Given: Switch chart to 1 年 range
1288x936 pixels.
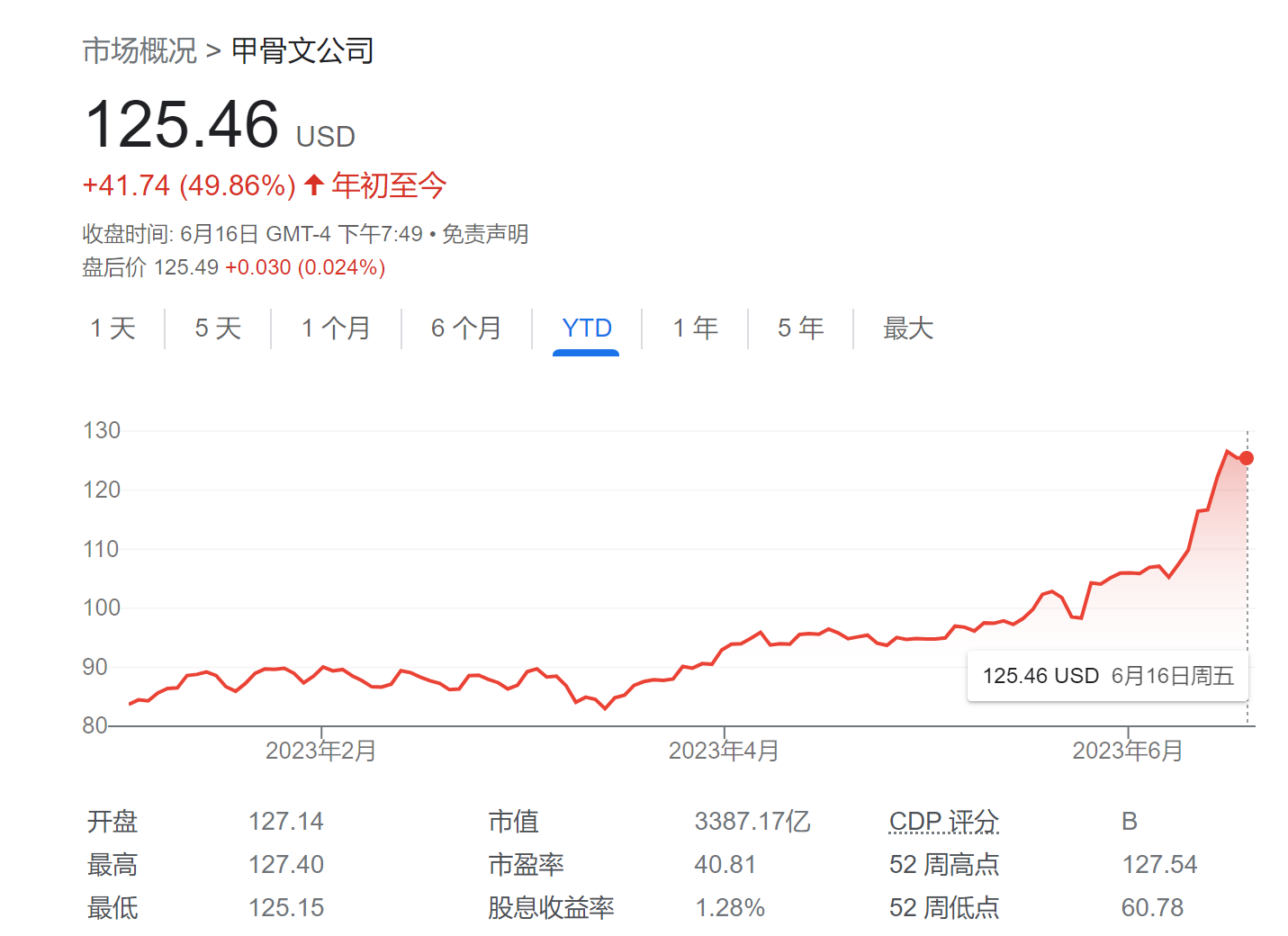Looking at the screenshot, I should pyautogui.click(x=695, y=328).
